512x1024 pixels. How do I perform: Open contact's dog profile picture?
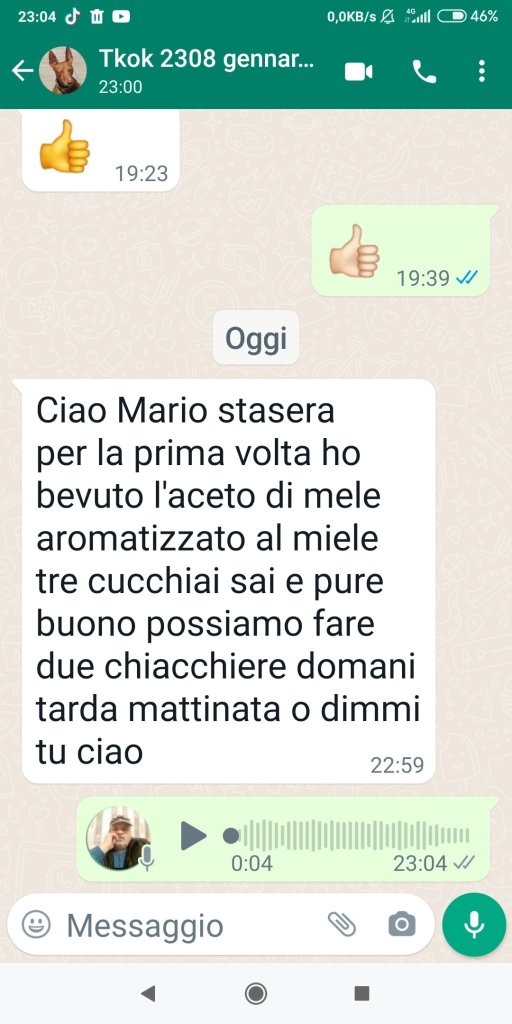[63, 71]
